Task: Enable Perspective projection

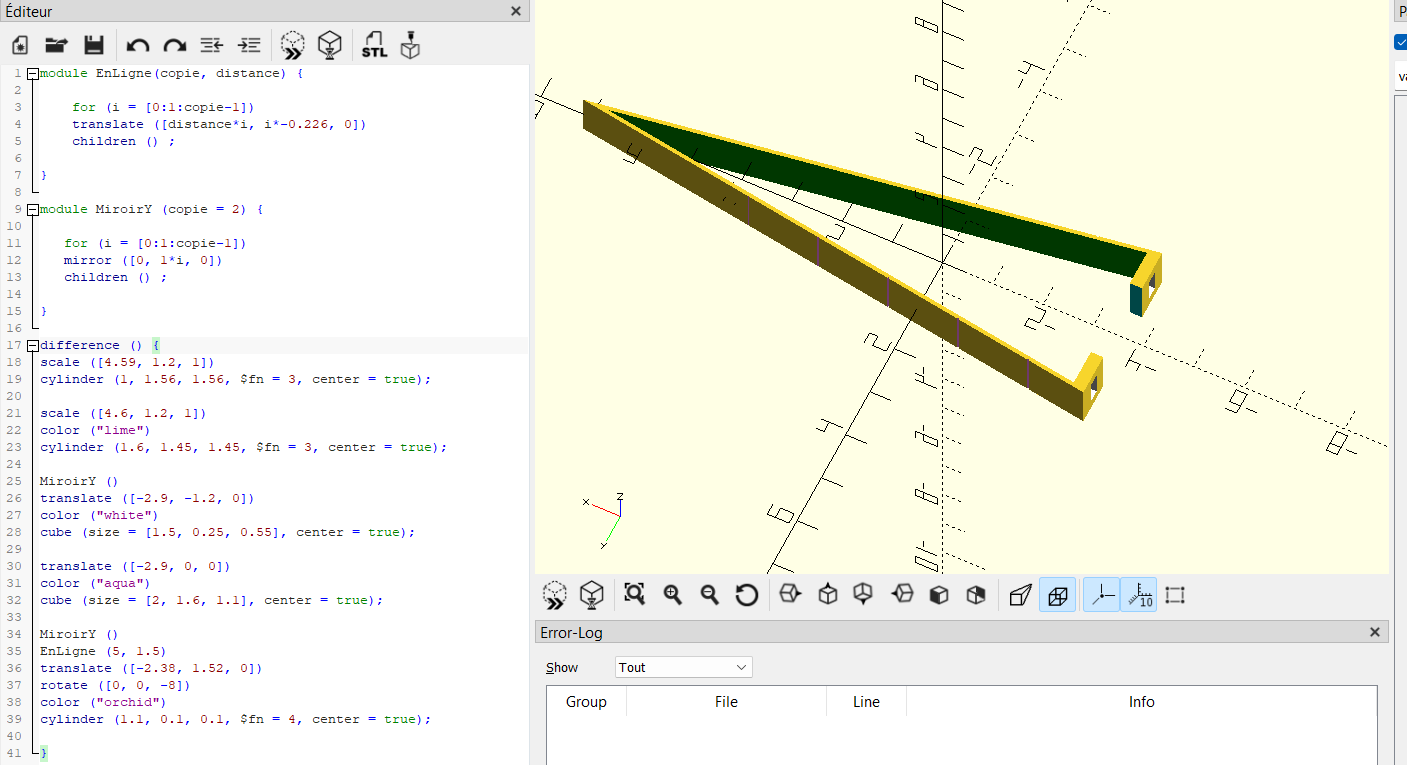Action: click(x=1020, y=595)
